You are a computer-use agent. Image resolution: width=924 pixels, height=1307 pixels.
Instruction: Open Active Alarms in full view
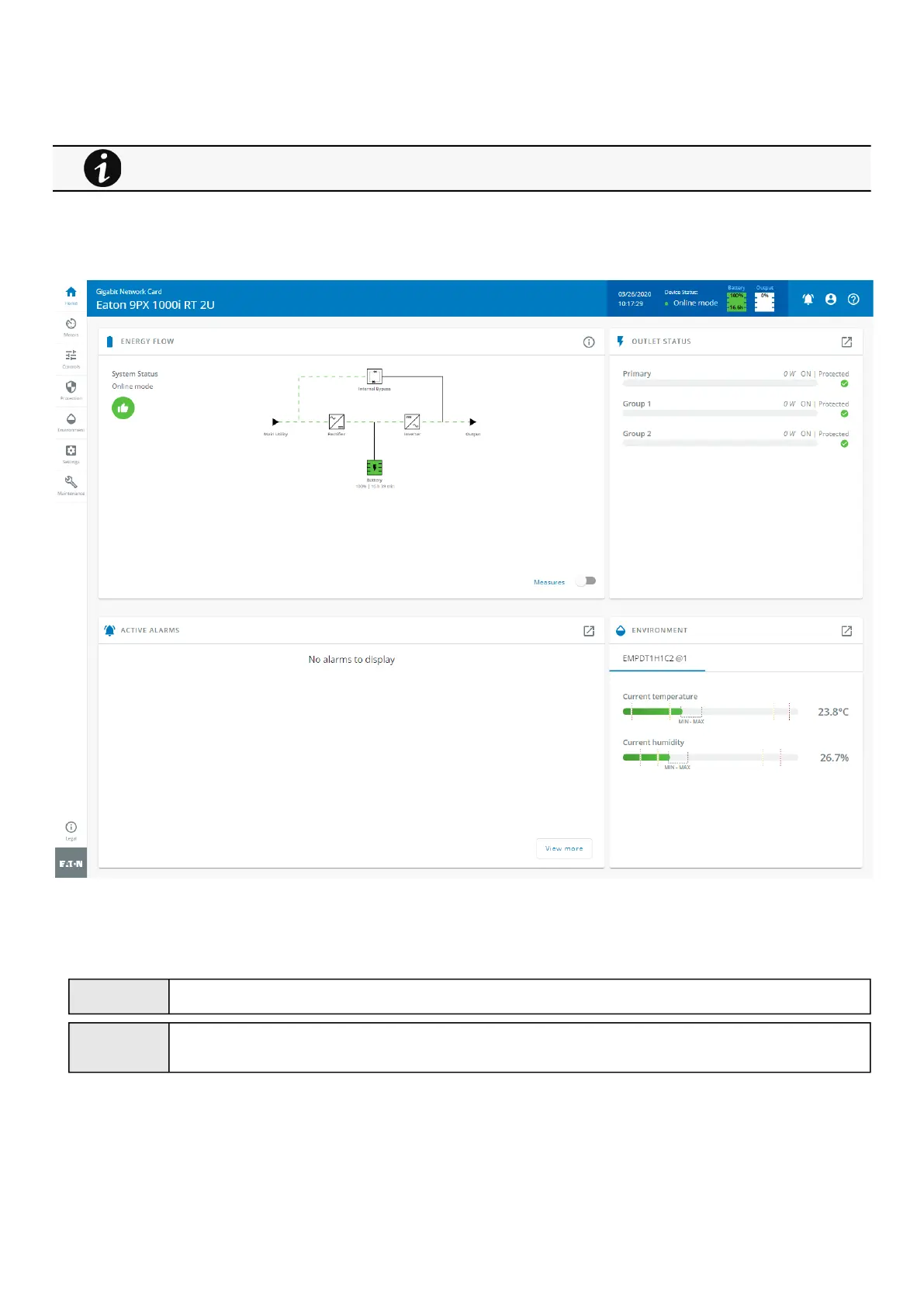[x=589, y=631]
